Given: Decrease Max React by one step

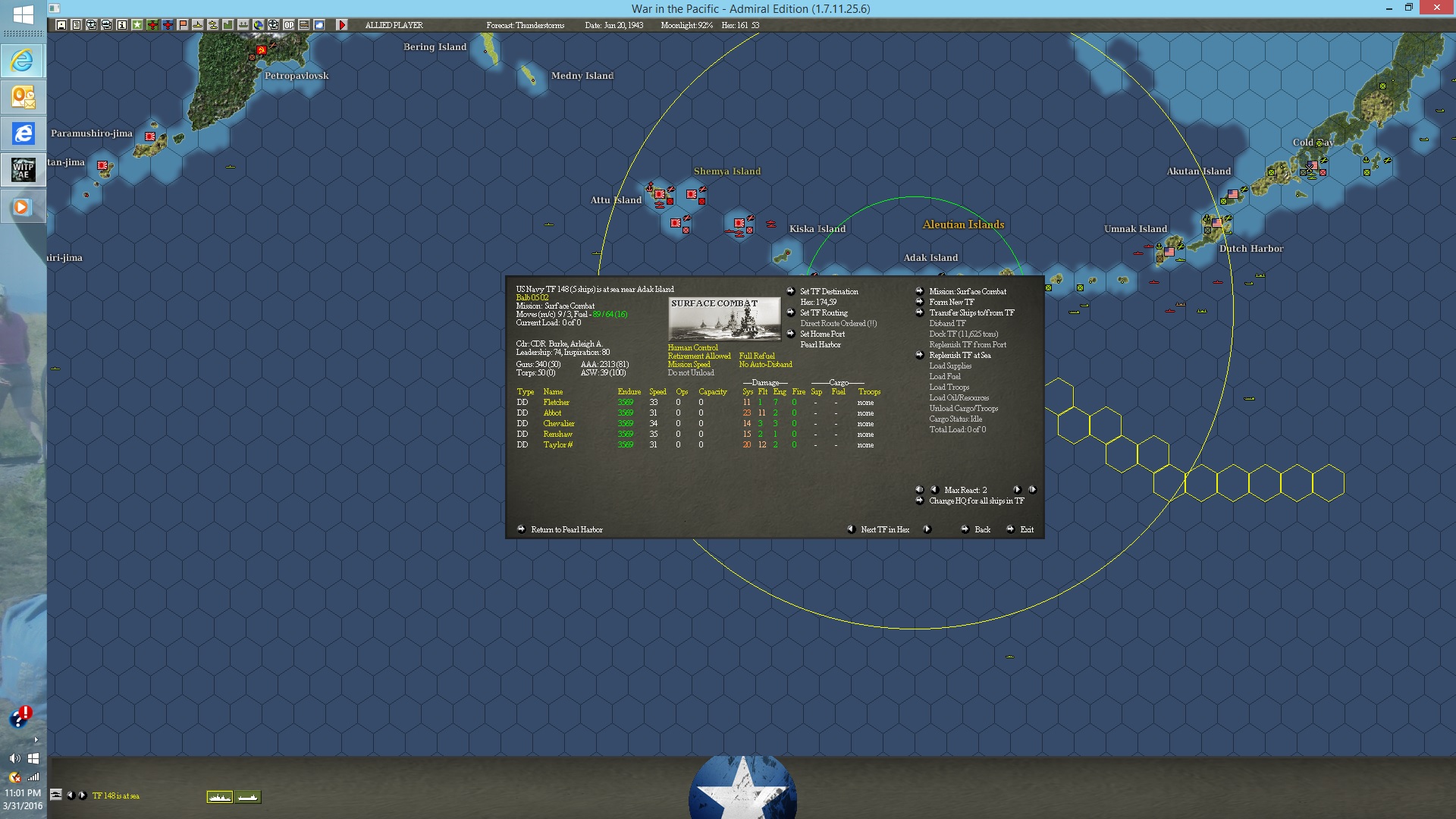Looking at the screenshot, I should (935, 490).
